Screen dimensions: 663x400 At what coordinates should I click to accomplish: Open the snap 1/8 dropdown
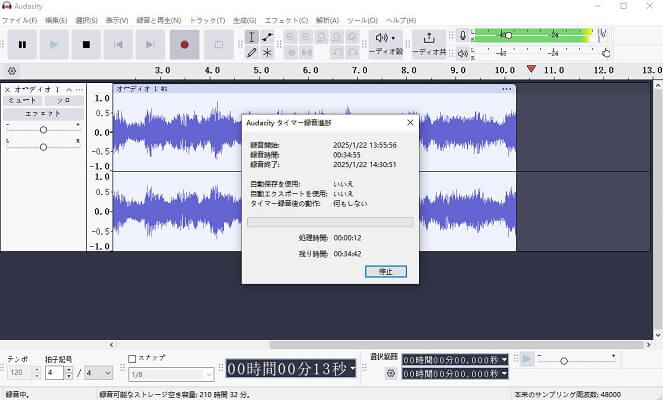click(x=171, y=374)
